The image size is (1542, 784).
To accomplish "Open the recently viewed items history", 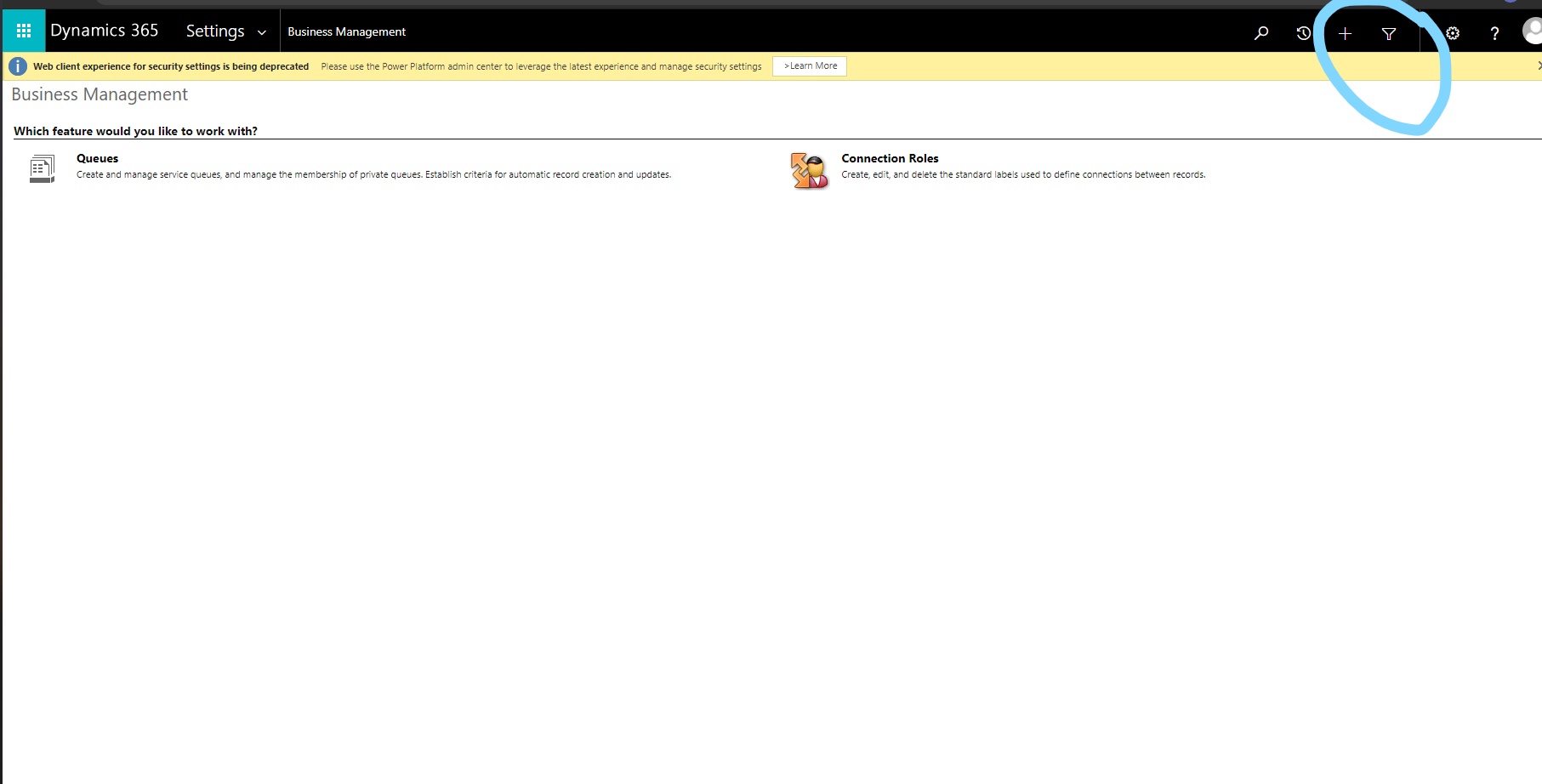I will [1303, 33].
